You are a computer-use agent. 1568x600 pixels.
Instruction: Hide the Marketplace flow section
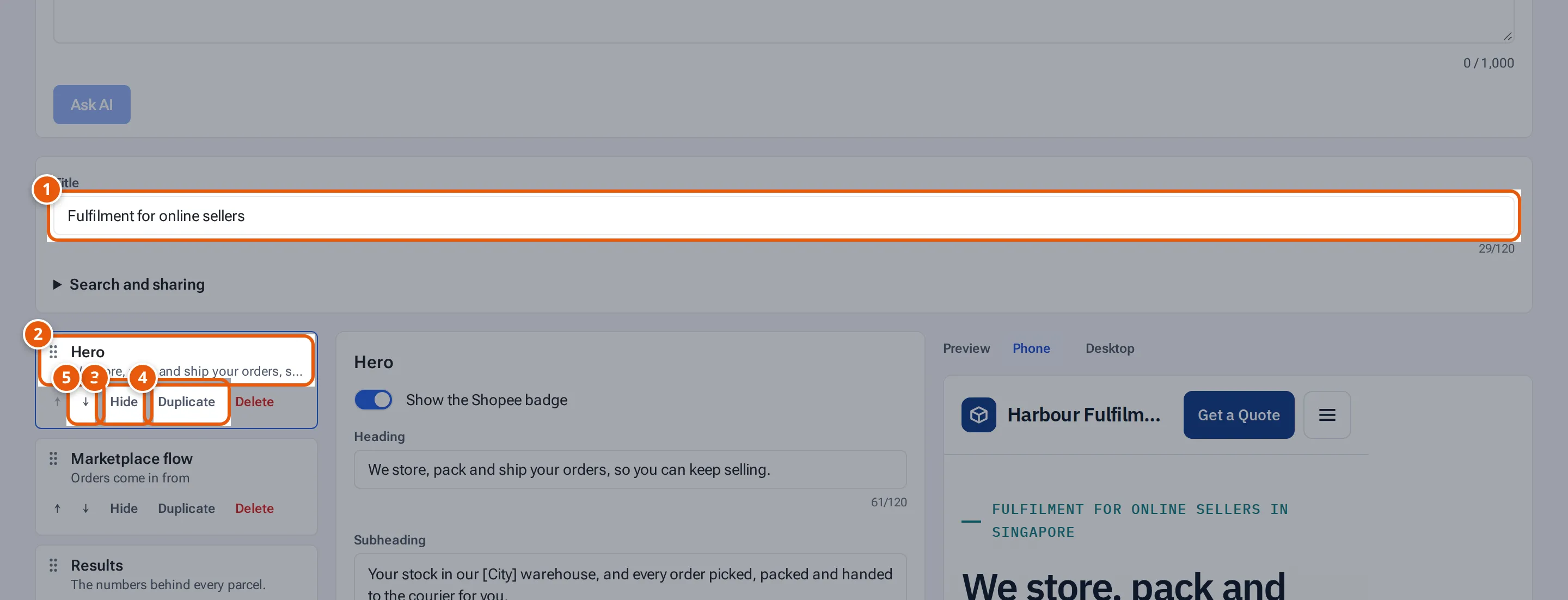[x=124, y=508]
